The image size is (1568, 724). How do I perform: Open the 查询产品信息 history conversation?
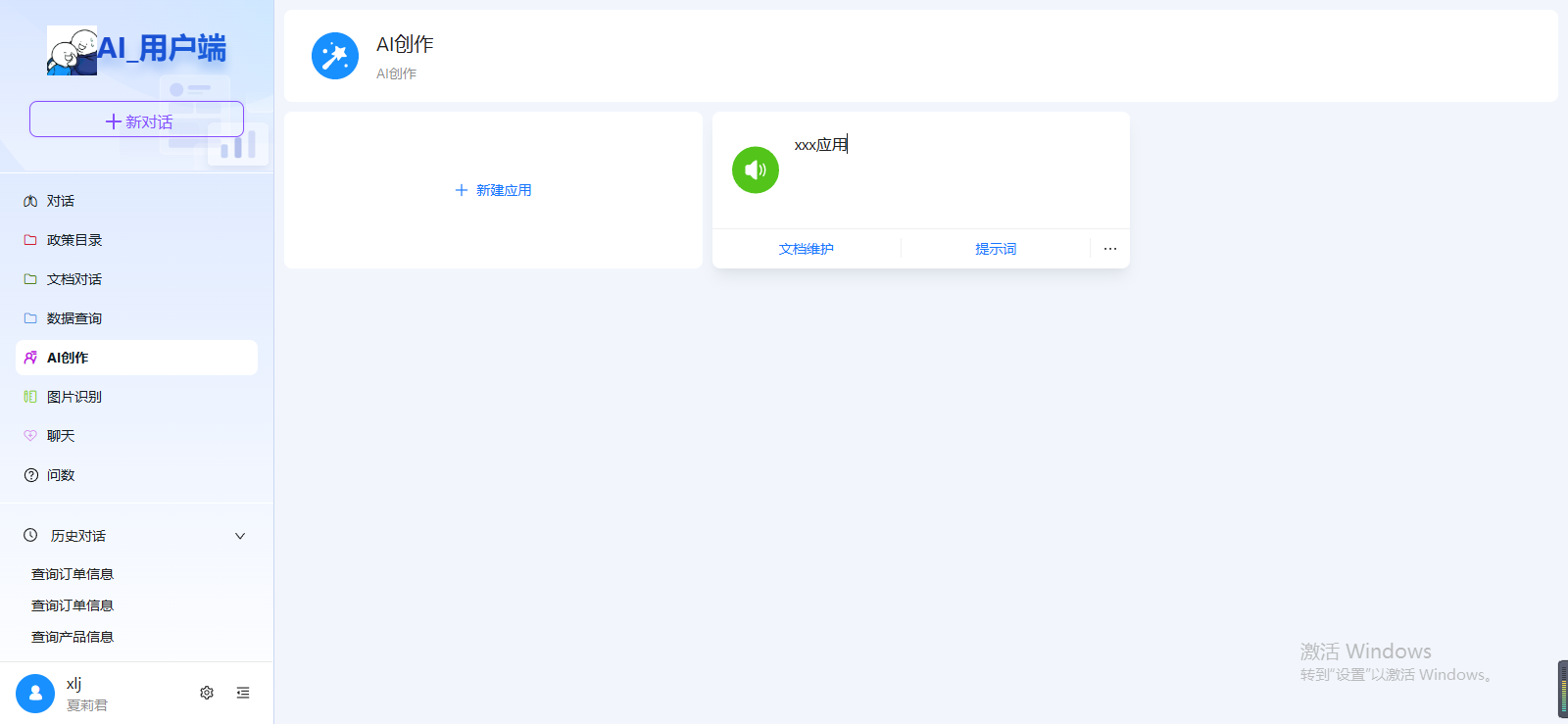(73, 637)
